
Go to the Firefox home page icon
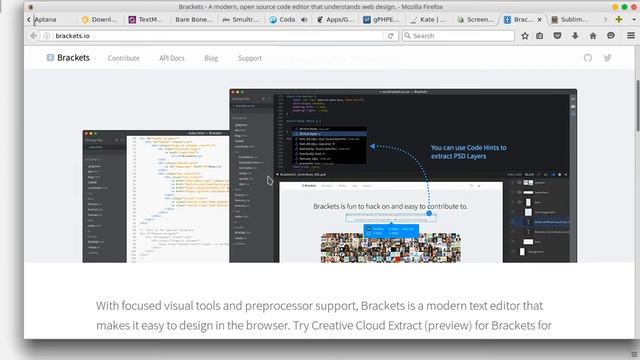coord(593,36)
